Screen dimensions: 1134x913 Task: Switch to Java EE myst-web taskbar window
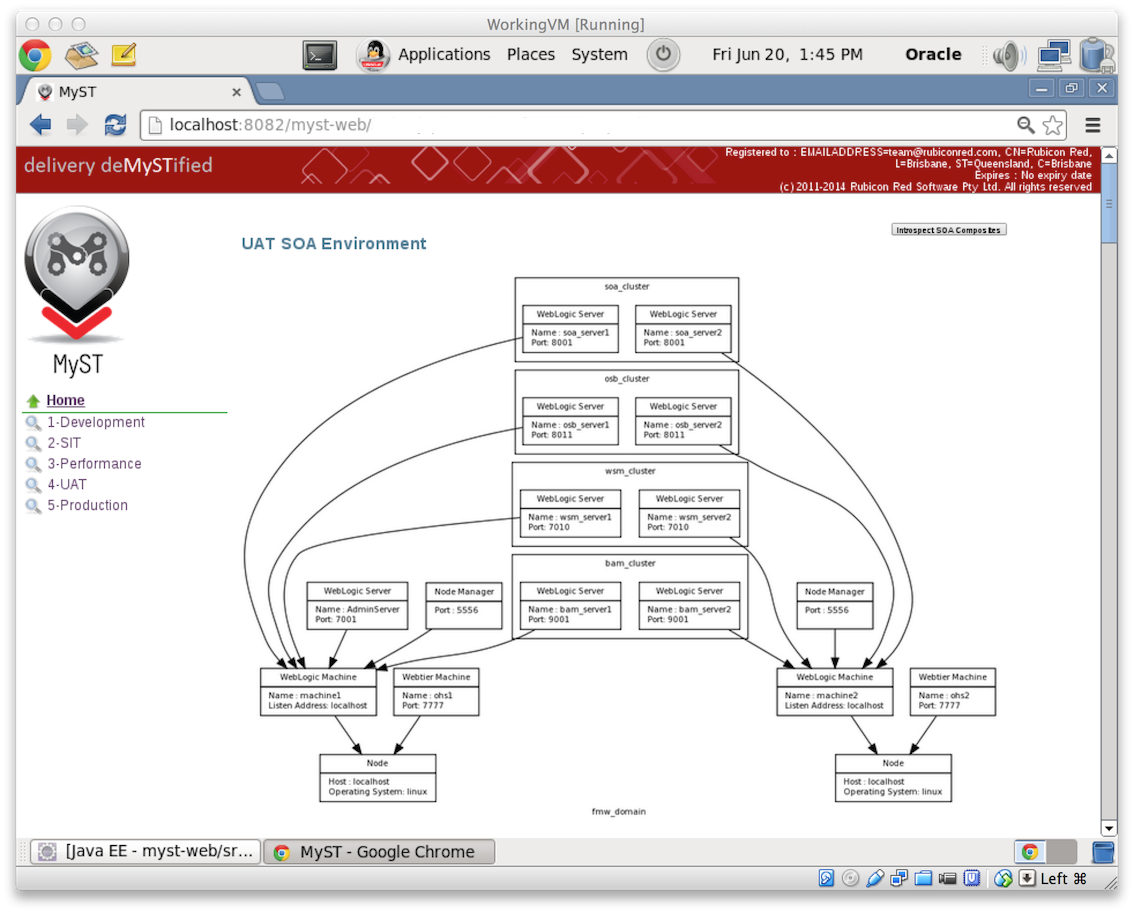[x=145, y=852]
